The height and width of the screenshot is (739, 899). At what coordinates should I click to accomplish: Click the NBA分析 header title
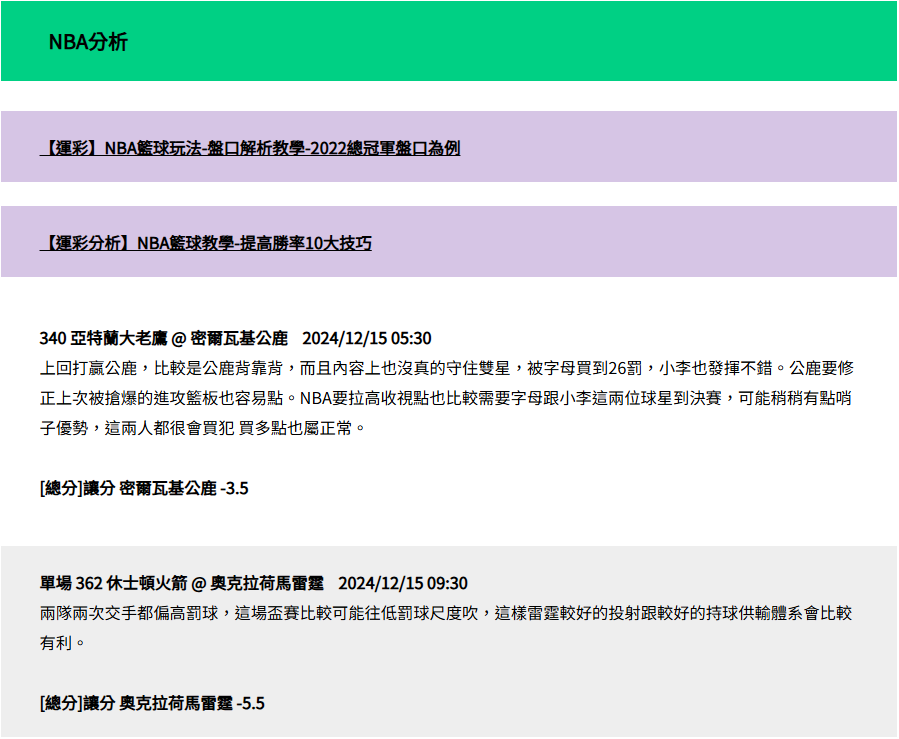[x=88, y=42]
